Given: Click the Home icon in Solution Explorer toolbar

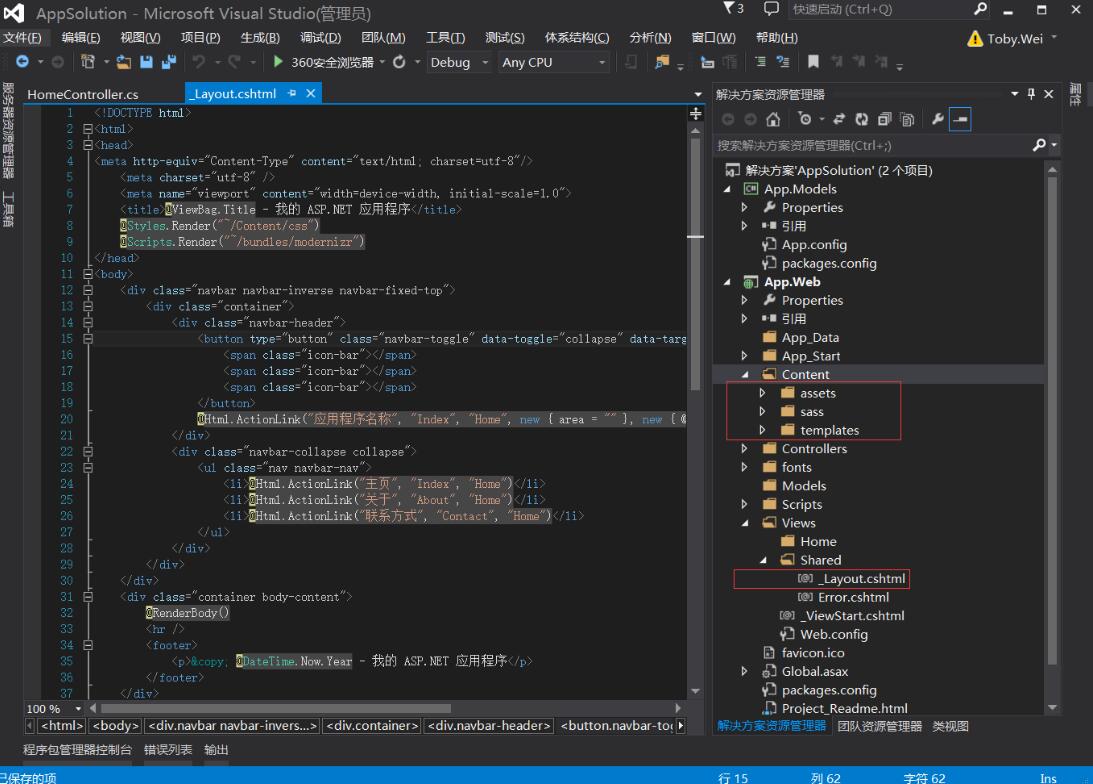Looking at the screenshot, I should (773, 120).
